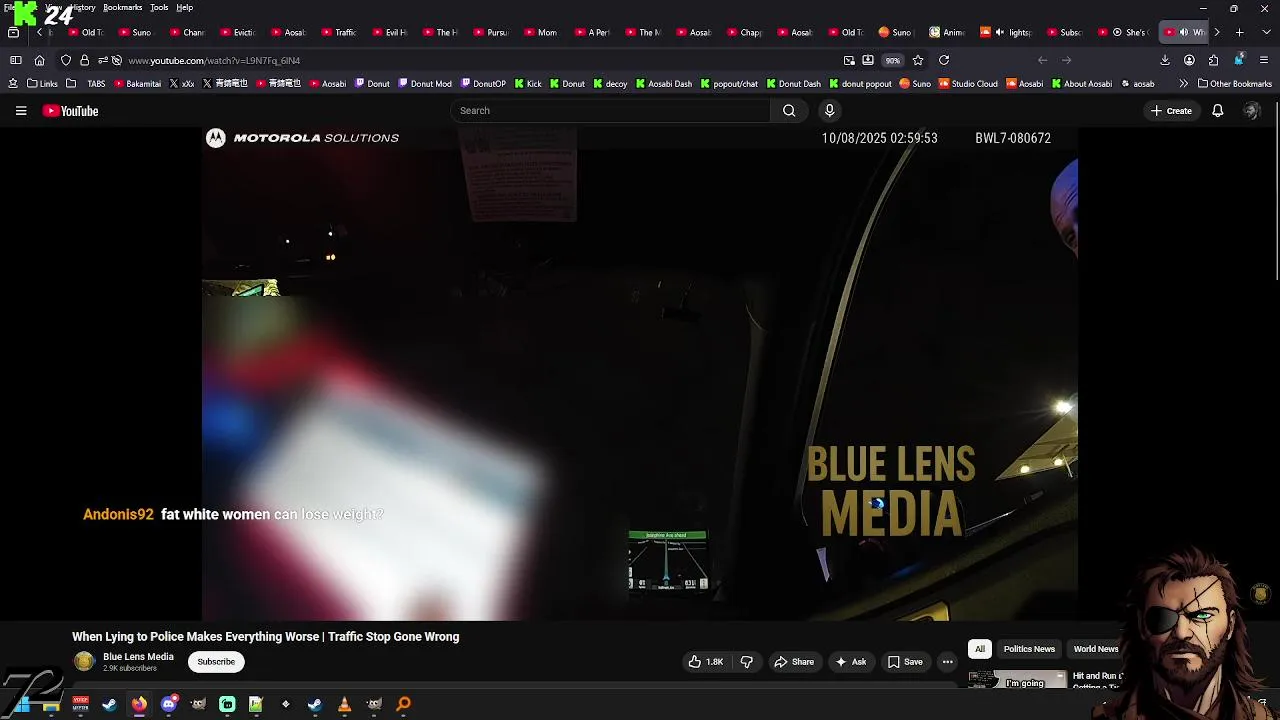Screen dimensions: 1280x720
Task: Open more actions ellipsis under video
Action: (x=947, y=662)
